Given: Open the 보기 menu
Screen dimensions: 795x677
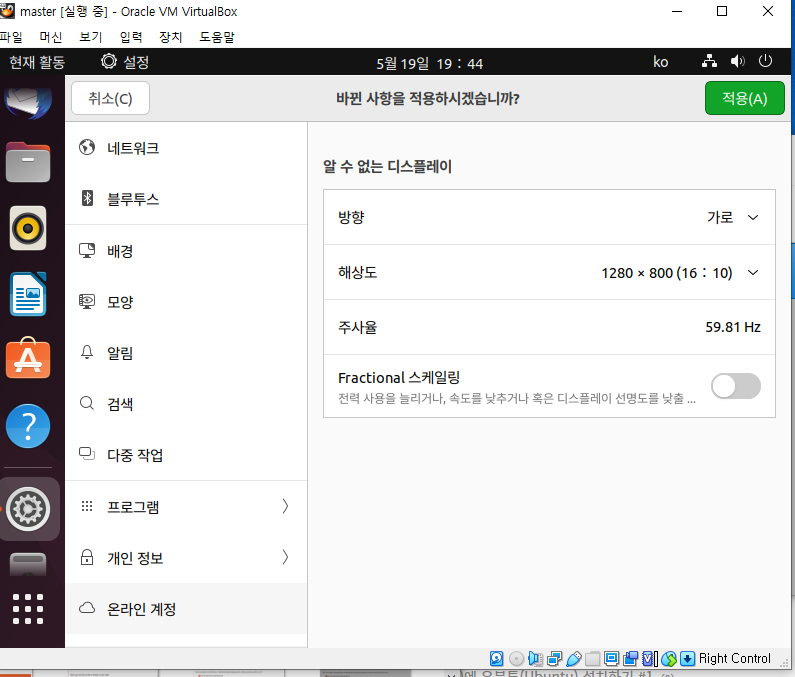Looking at the screenshot, I should click(91, 37).
